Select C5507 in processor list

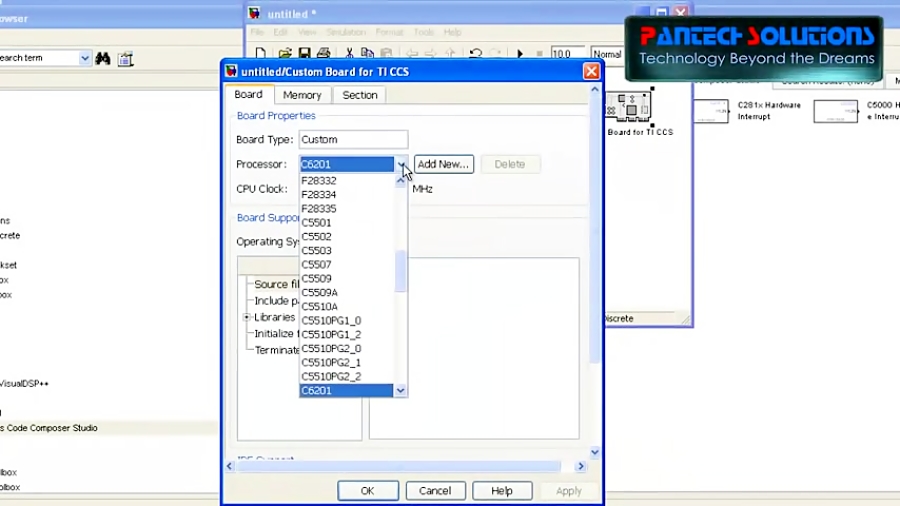pos(347,264)
